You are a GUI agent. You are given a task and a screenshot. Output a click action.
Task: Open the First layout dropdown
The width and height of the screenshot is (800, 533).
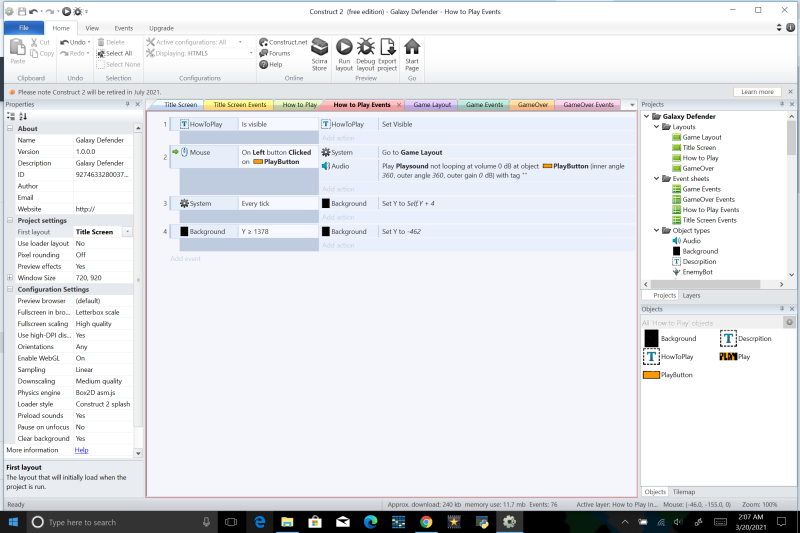tap(128, 232)
